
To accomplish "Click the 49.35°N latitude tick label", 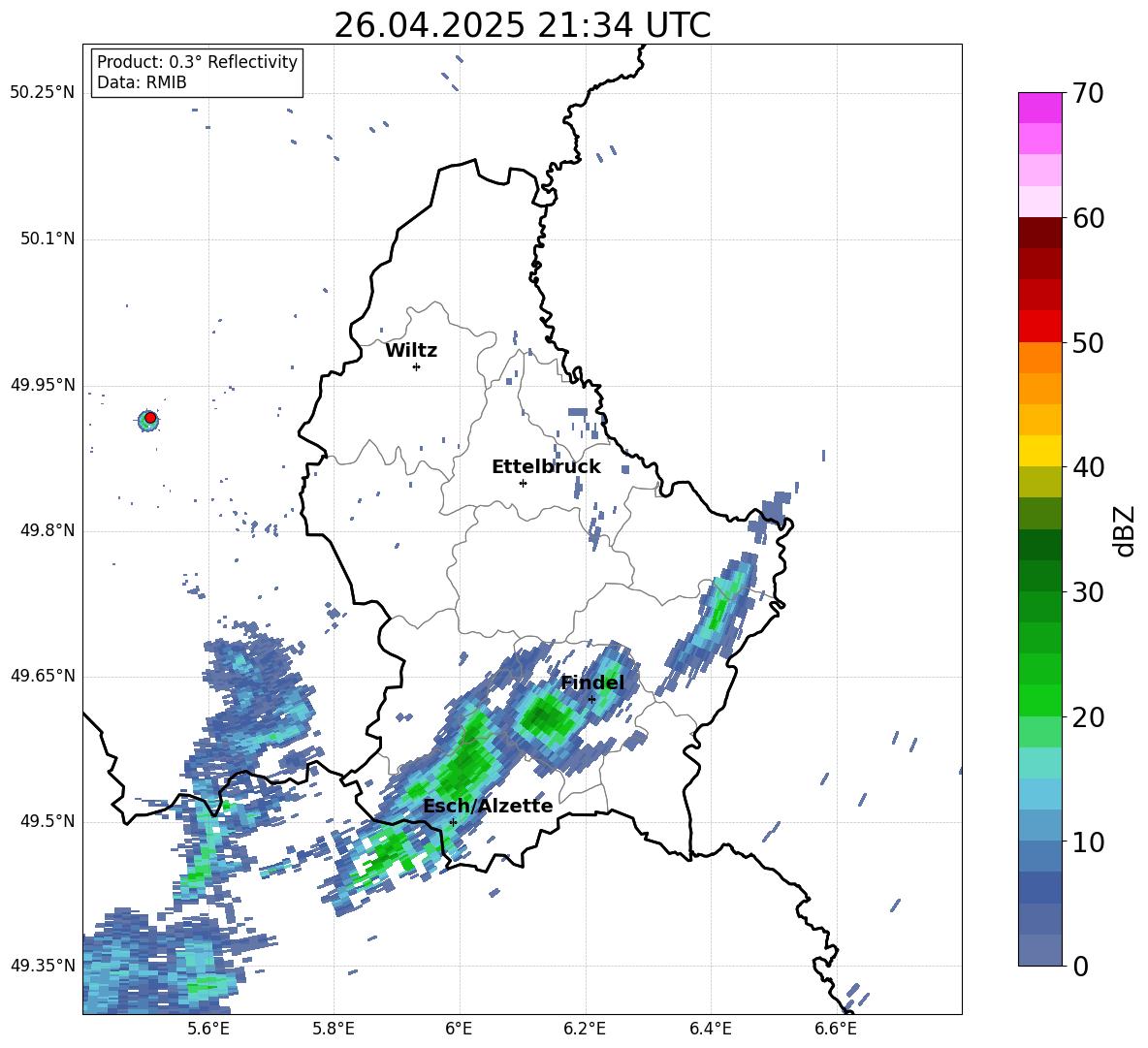I will (42, 966).
